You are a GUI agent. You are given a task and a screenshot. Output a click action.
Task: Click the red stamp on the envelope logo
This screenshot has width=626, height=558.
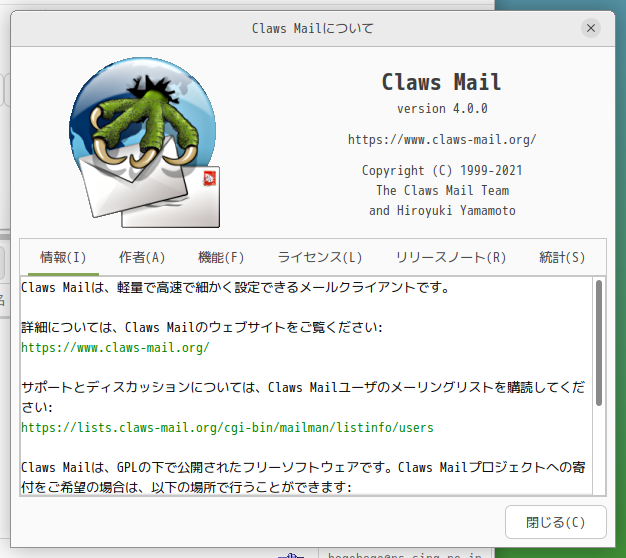coord(209,178)
